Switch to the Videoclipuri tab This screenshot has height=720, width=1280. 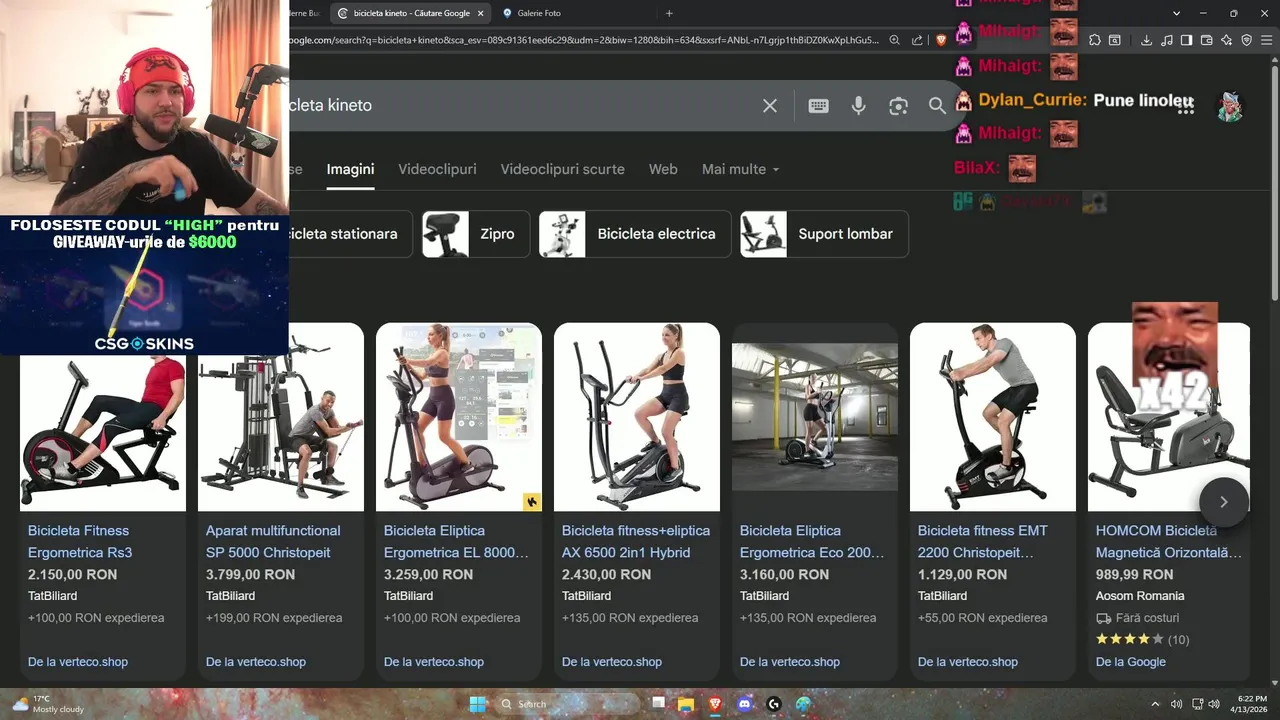(x=437, y=169)
